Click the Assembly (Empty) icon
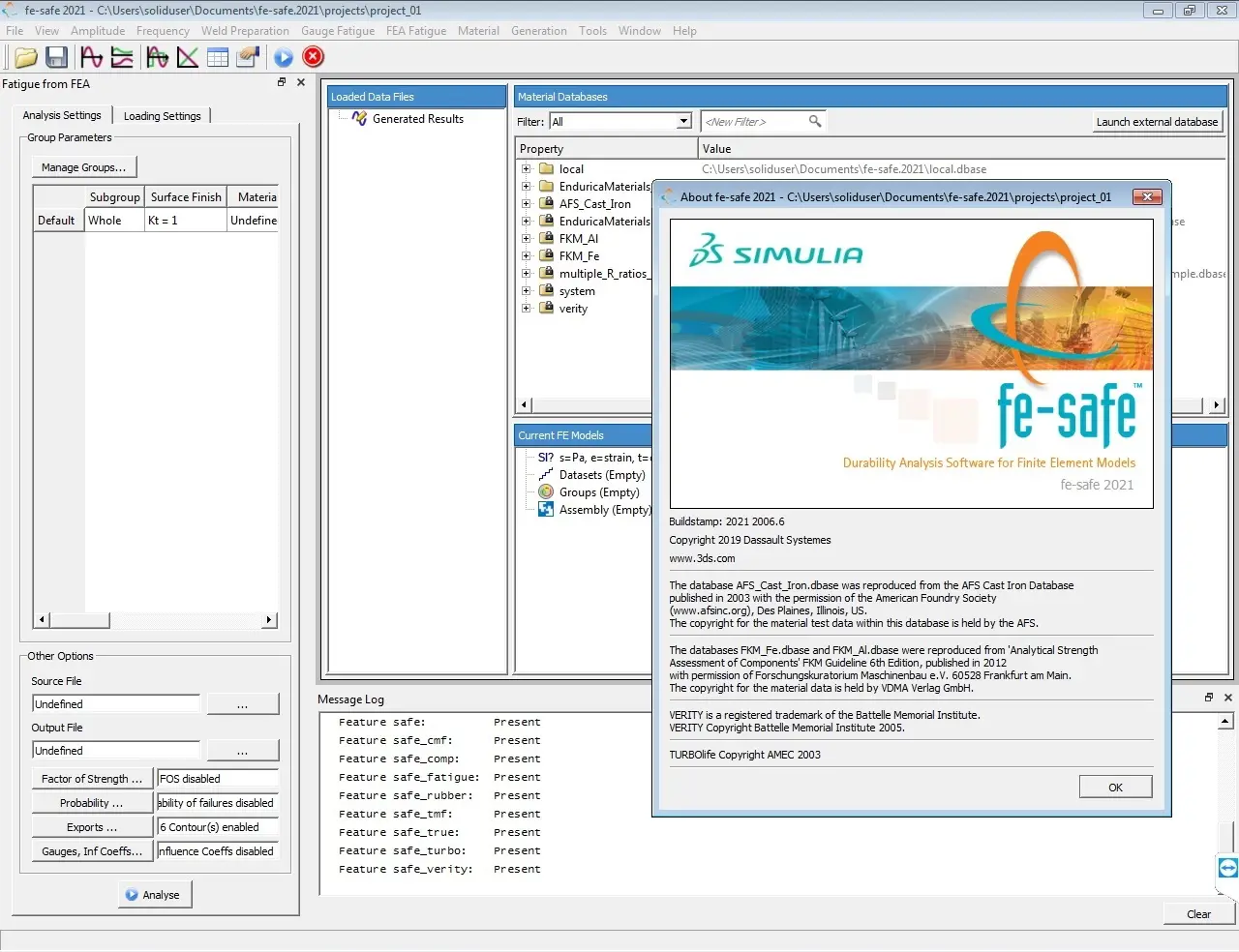Viewport: 1239px width, 952px height. click(x=546, y=510)
